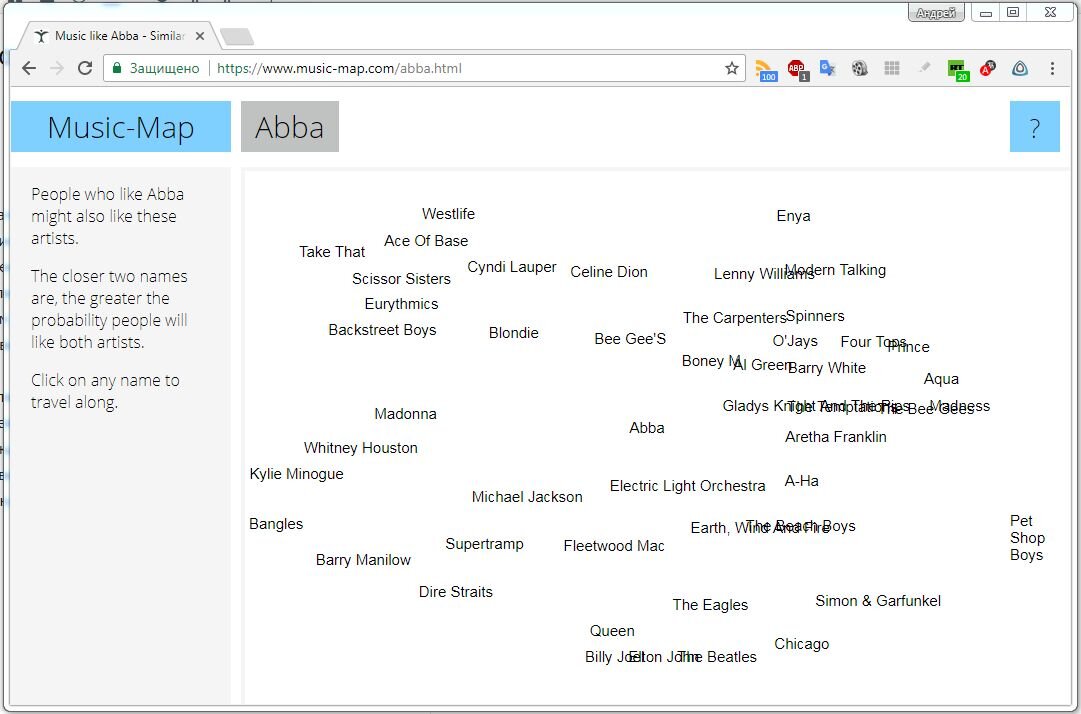Reload the Music-Map page
Viewport: 1081px width, 714px height.
pyautogui.click(x=85, y=68)
